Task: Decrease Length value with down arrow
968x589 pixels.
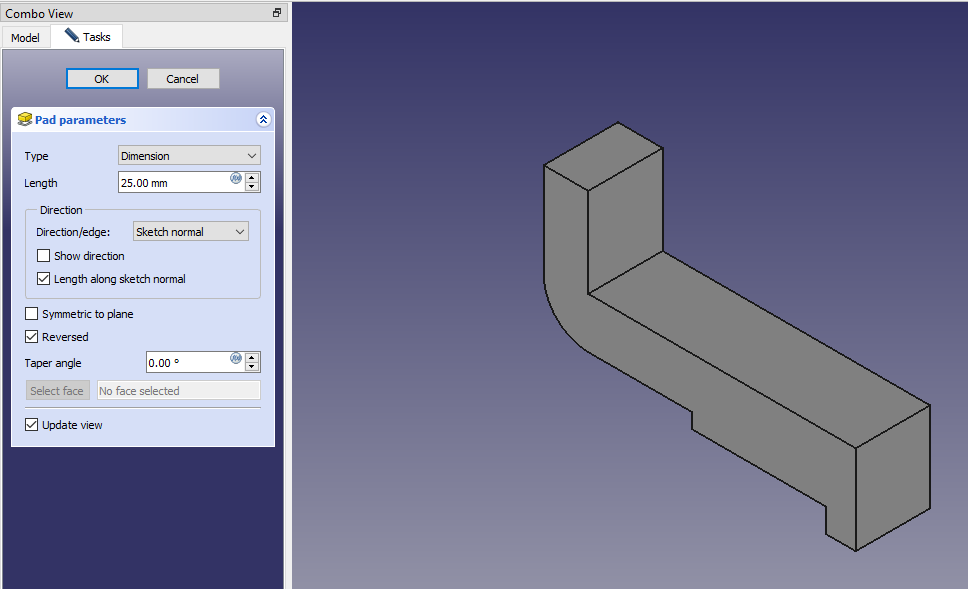Action: coord(252,187)
